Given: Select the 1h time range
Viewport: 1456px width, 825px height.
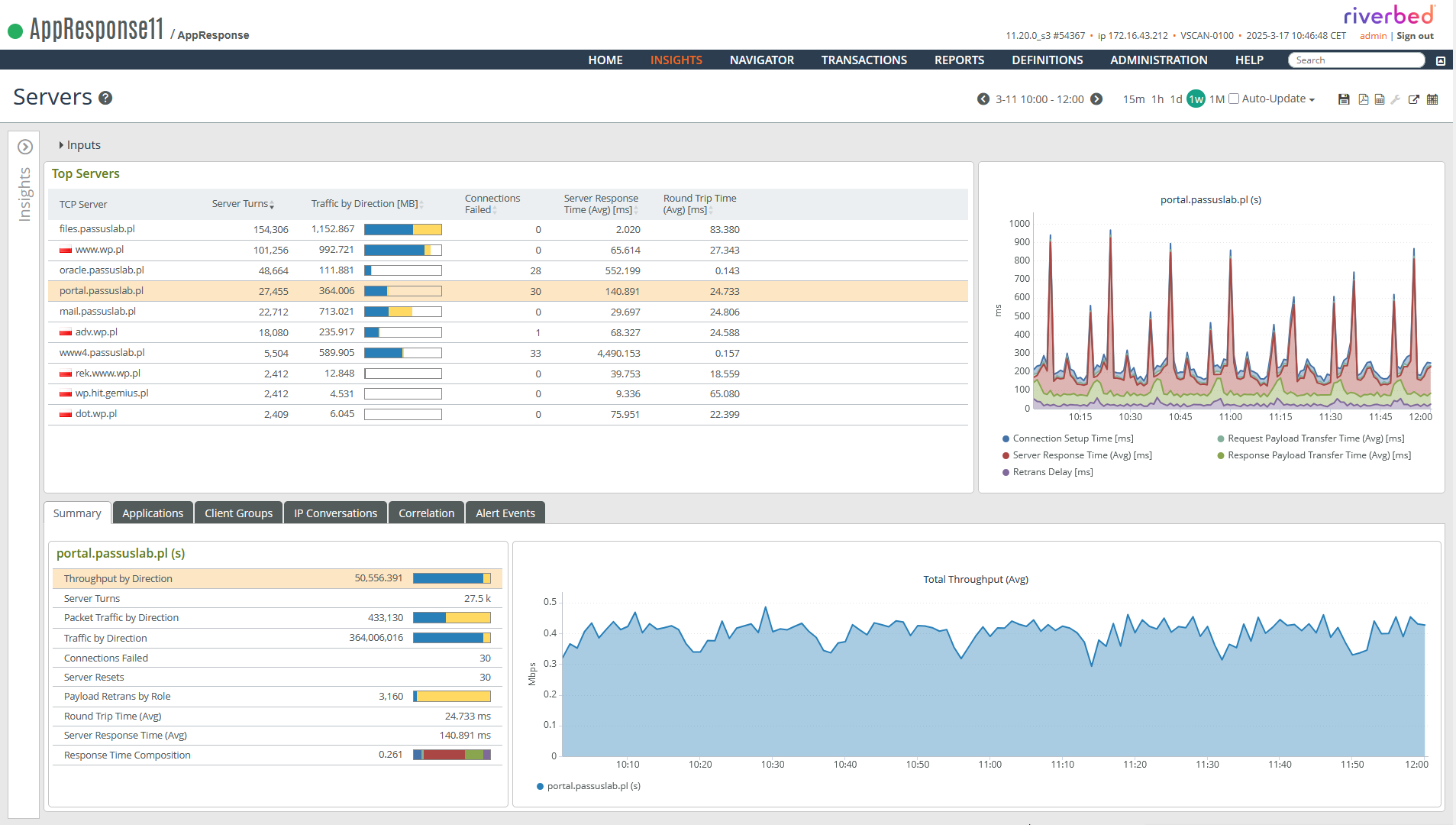Looking at the screenshot, I should [x=1157, y=99].
